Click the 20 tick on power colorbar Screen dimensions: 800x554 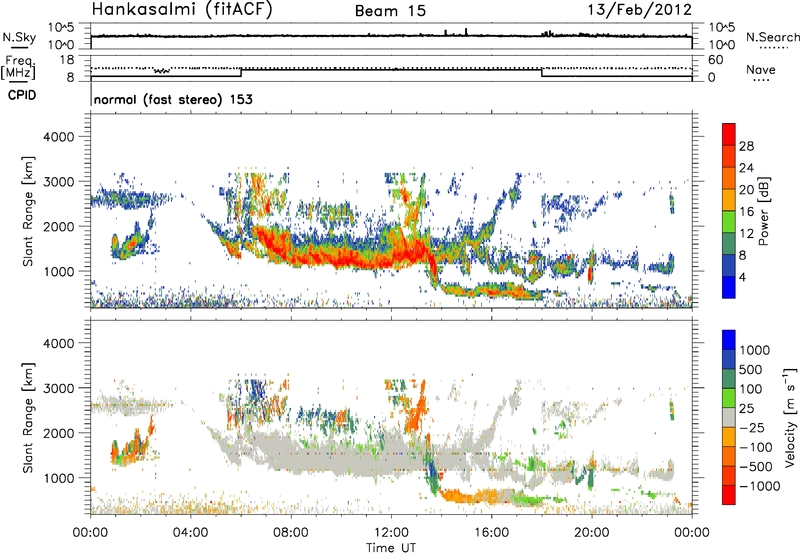point(745,190)
